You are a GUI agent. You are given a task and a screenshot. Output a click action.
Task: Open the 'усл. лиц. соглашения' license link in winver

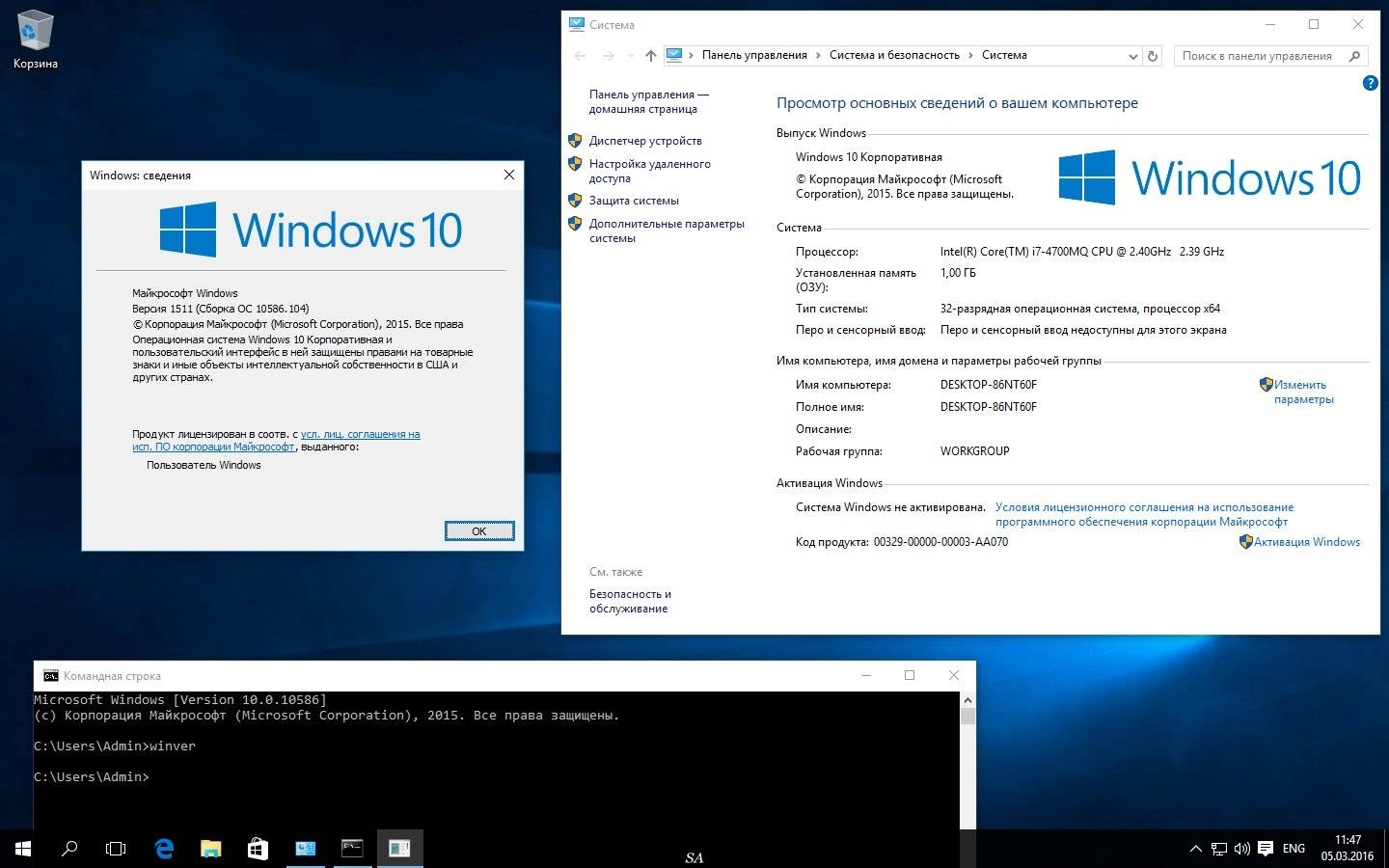(360, 434)
